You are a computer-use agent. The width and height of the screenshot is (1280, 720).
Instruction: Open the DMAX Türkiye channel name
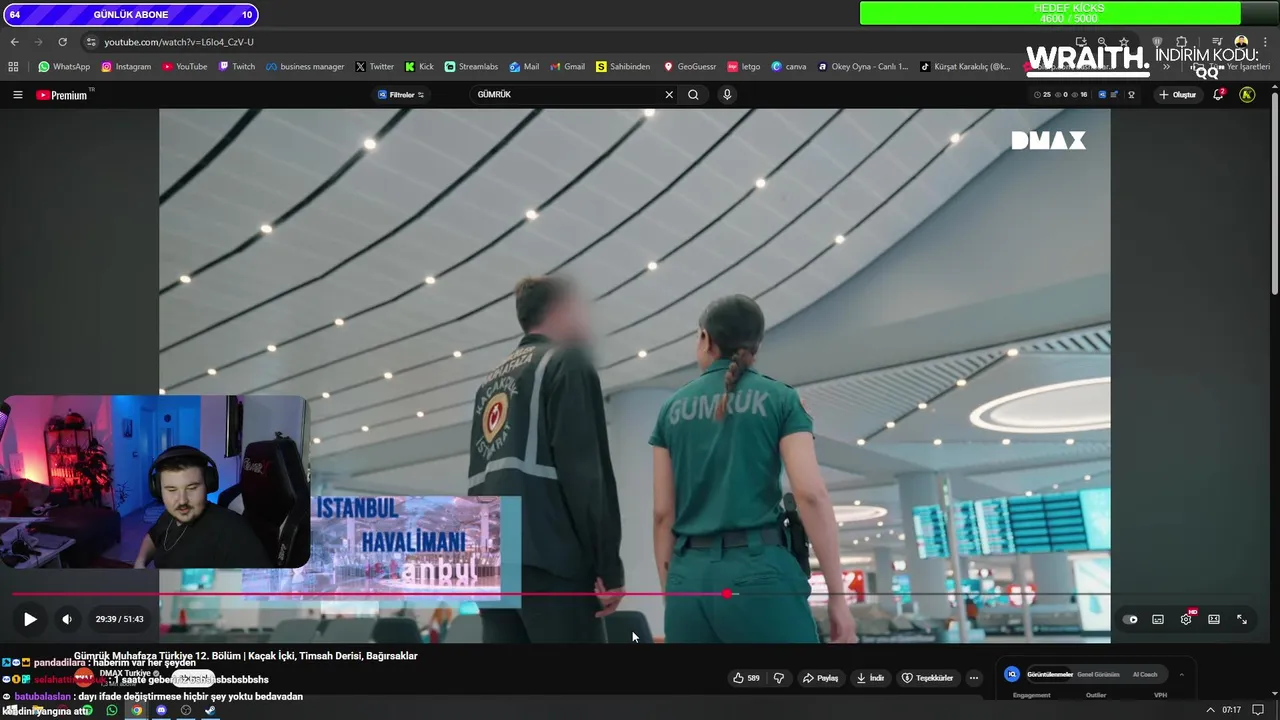pyautogui.click(x=127, y=673)
